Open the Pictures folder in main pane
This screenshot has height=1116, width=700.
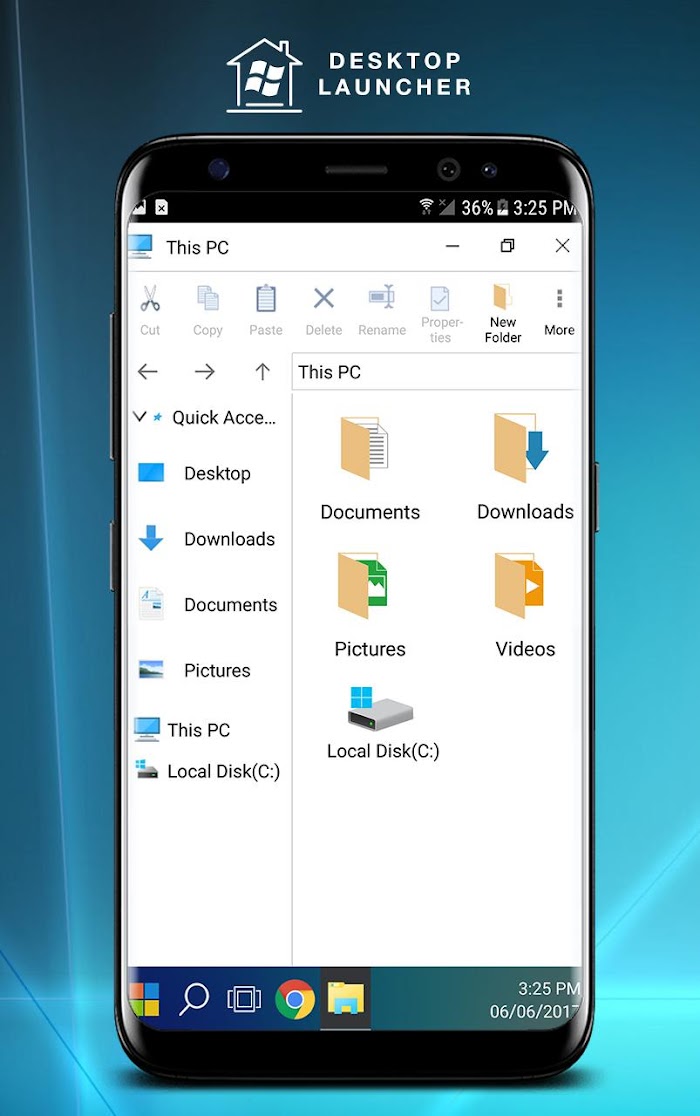(370, 605)
